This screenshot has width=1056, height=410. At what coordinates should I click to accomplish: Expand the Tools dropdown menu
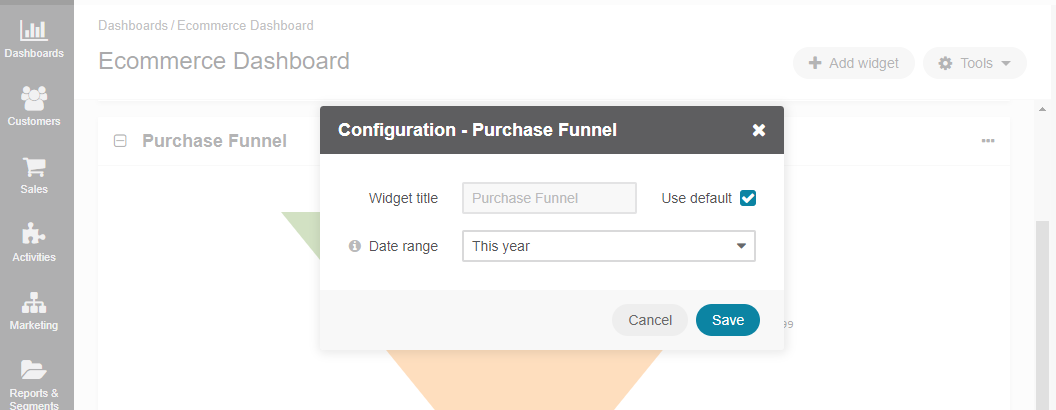[975, 63]
